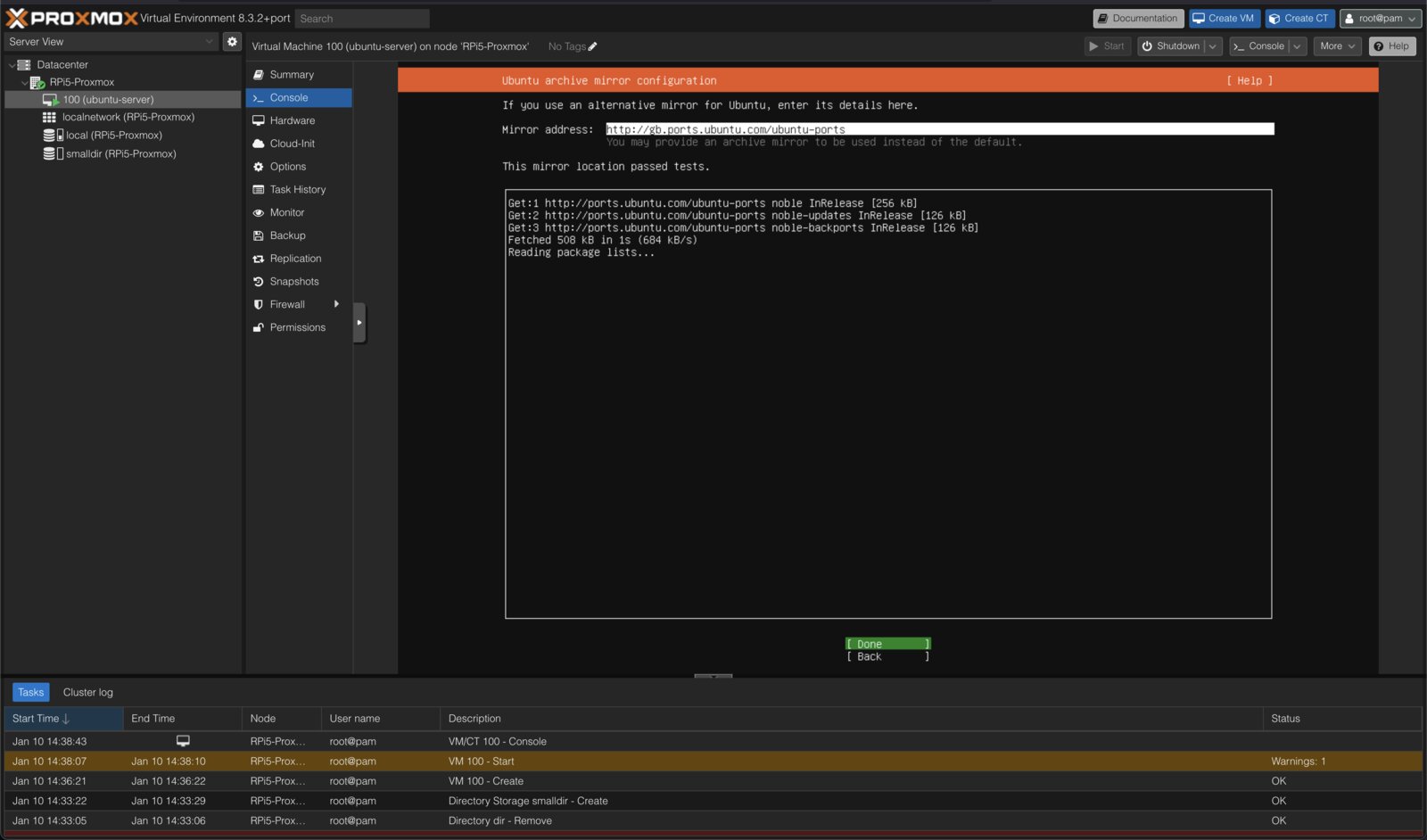
Task: Click the RPi5-Proxmox node icon
Action: 37,82
